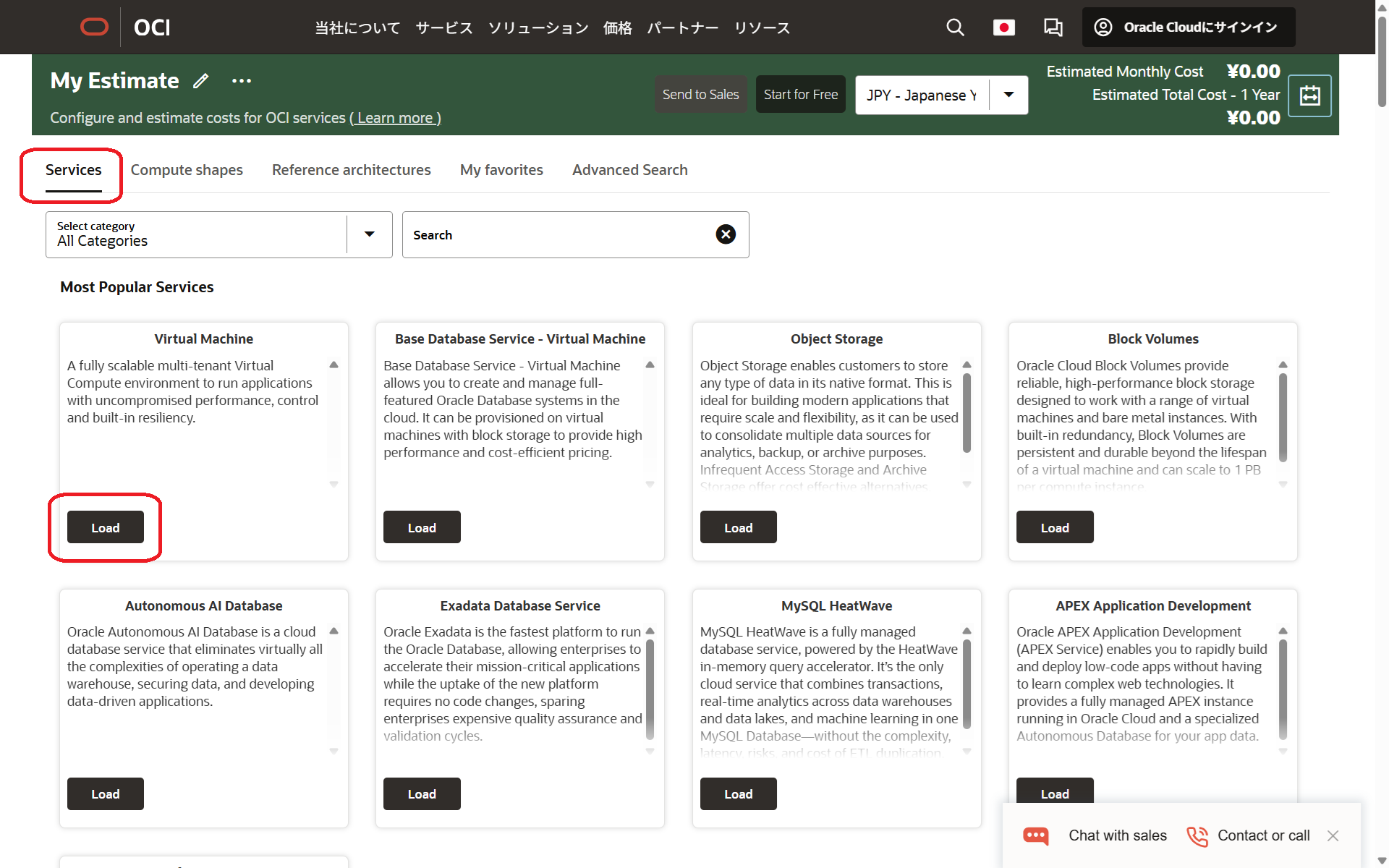Click pencil icon to rename My Estimate
The image size is (1389, 868).
coord(201,81)
